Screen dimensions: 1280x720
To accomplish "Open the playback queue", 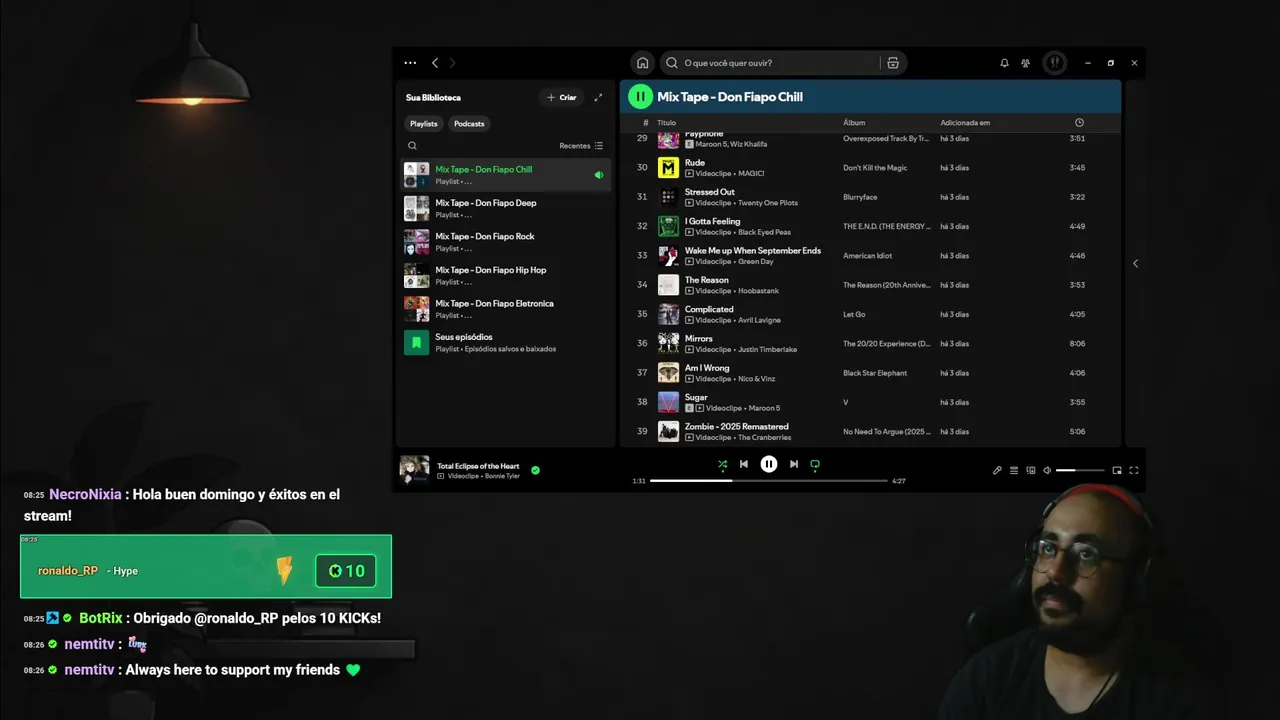I will tap(1014, 470).
